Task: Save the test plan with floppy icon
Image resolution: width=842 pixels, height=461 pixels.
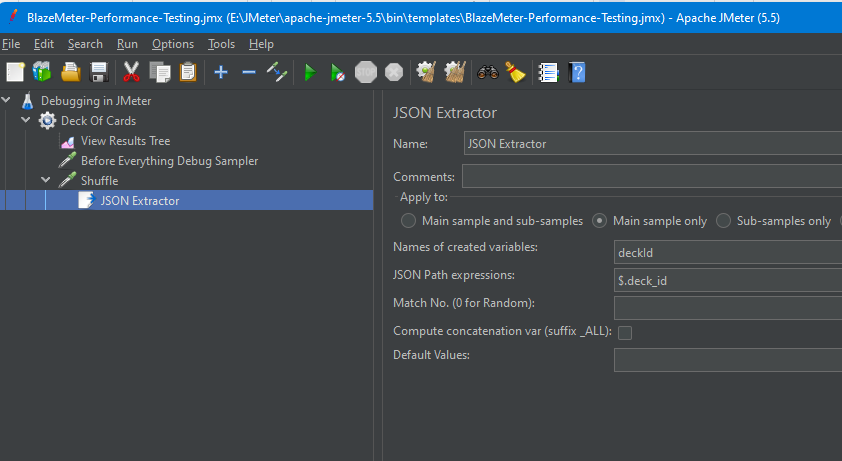Action: tap(99, 72)
